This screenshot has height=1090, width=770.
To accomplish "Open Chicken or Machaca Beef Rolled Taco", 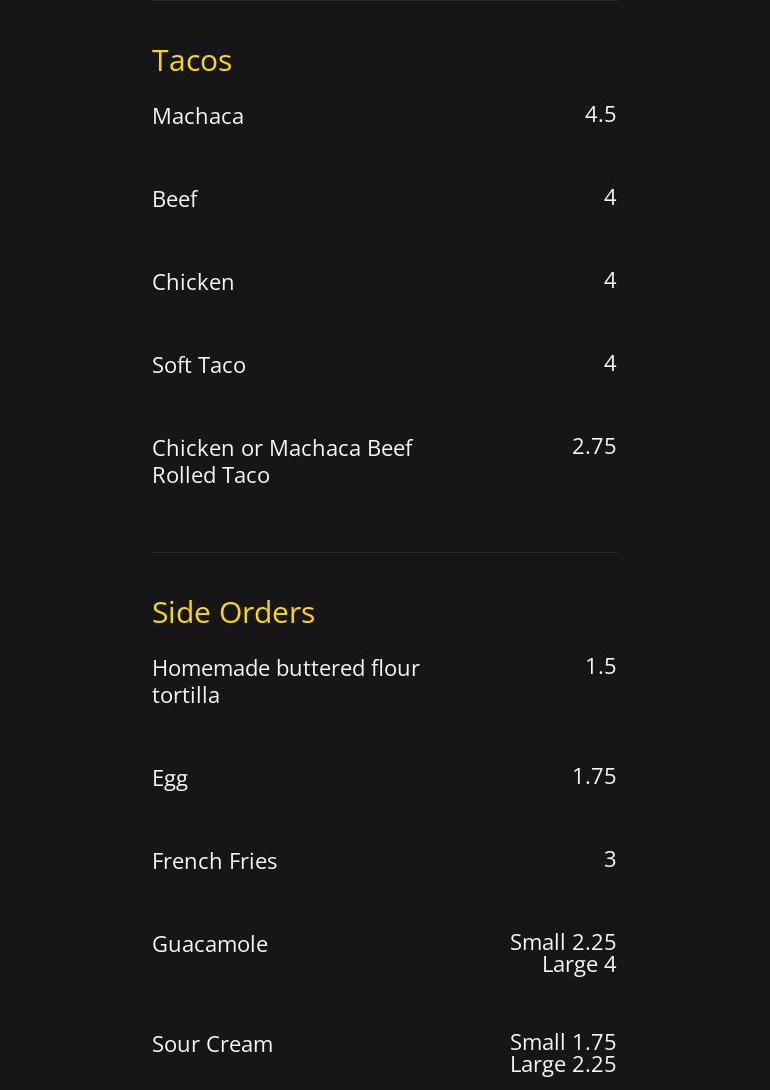I will point(281,461).
